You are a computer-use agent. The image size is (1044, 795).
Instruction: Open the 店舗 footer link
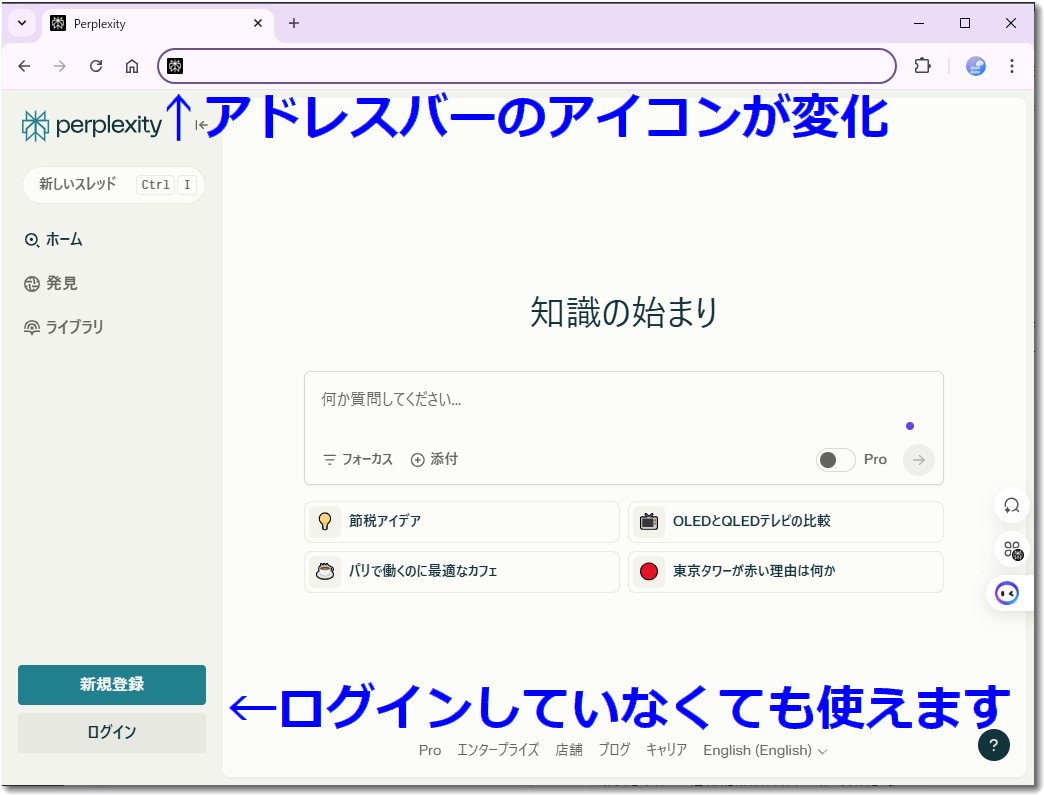(569, 750)
